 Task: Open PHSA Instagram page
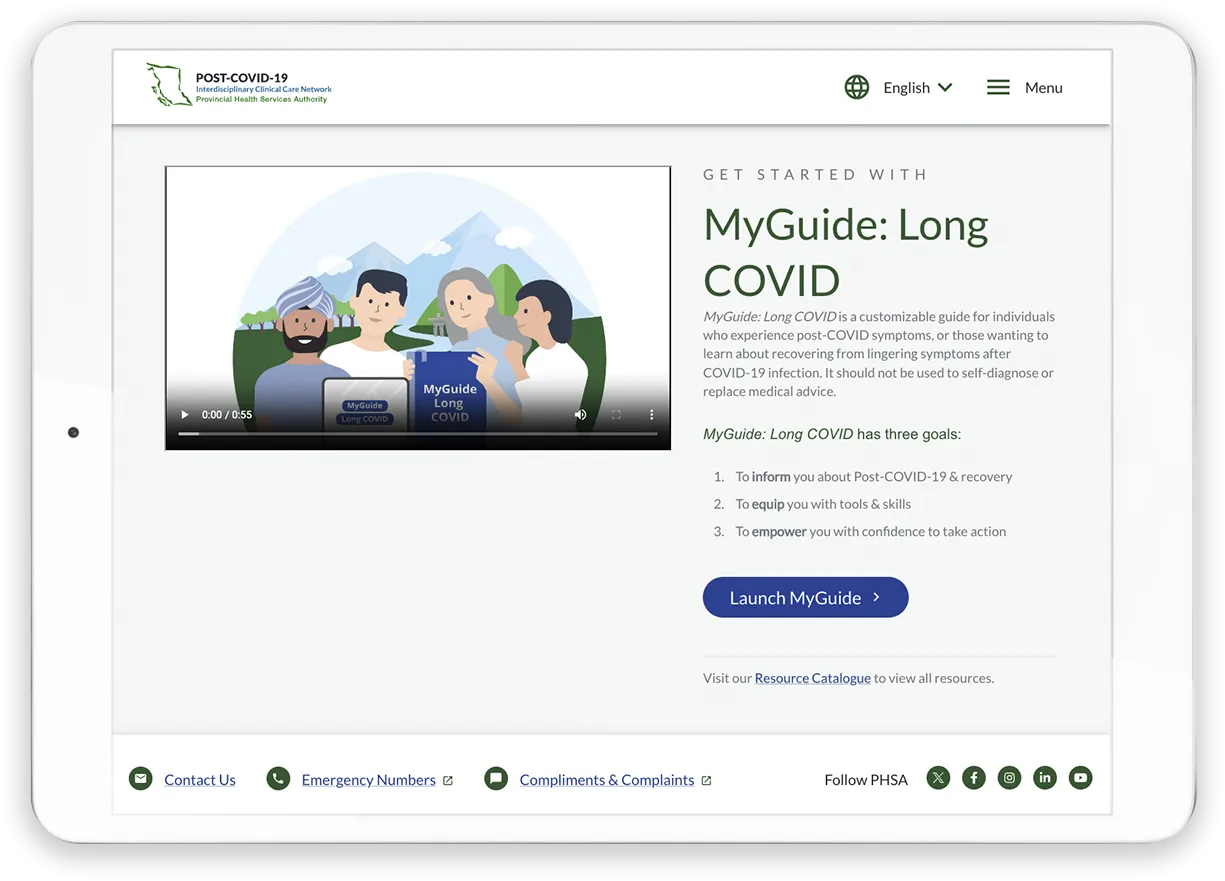click(x=1010, y=778)
